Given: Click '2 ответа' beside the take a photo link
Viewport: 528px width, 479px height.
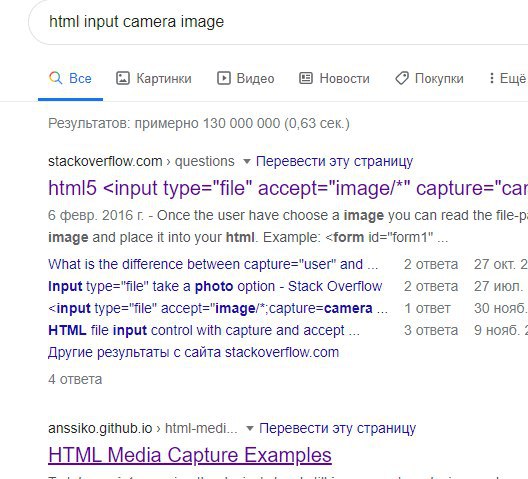Looking at the screenshot, I should point(431,286).
